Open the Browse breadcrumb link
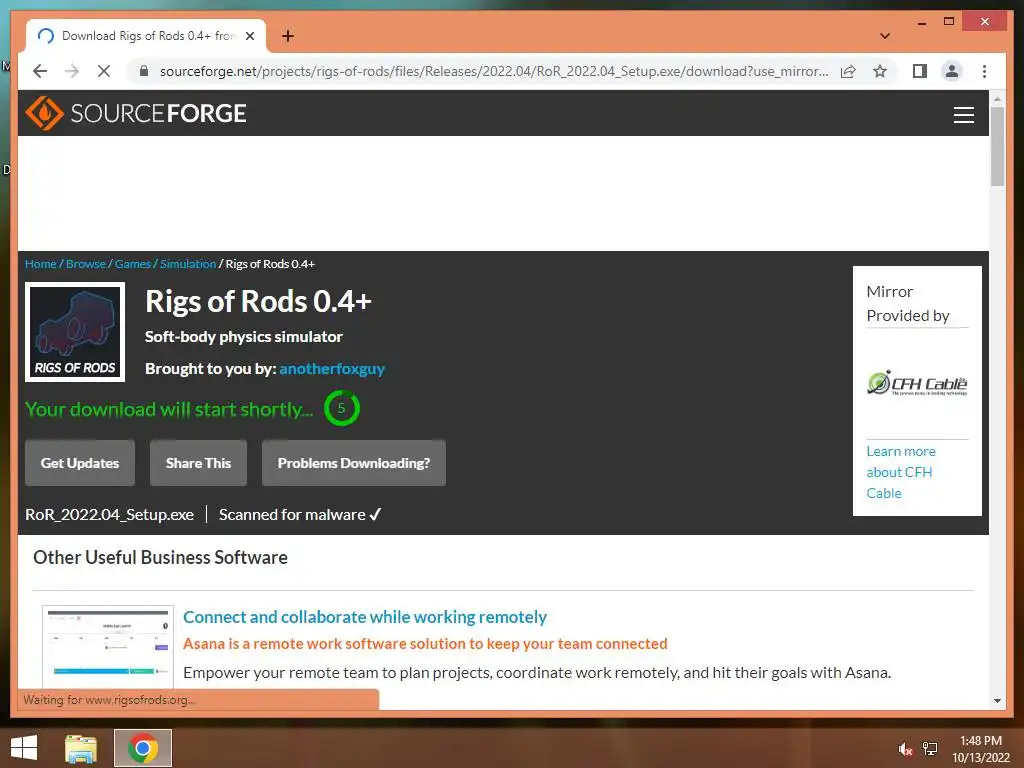1024x768 pixels. click(86, 264)
